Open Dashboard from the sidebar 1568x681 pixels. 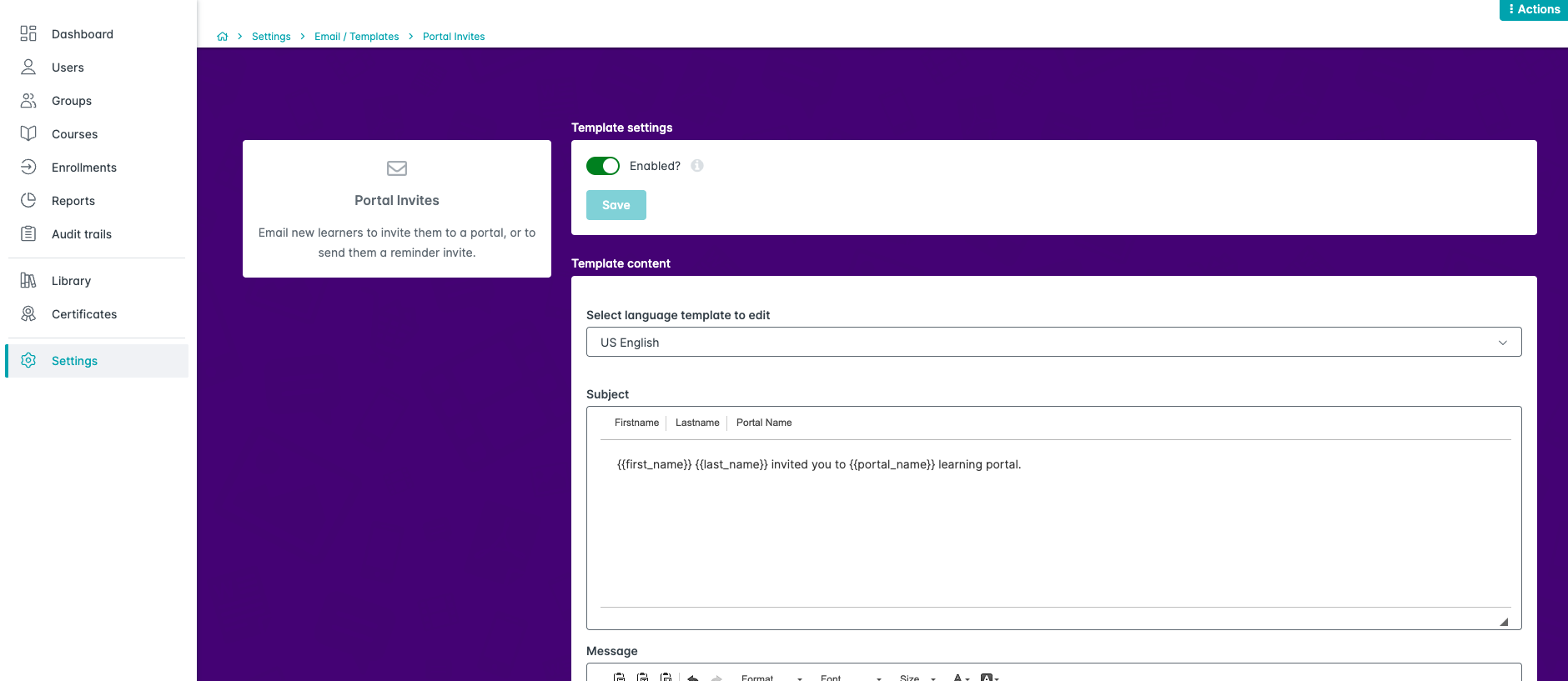pyautogui.click(x=82, y=34)
